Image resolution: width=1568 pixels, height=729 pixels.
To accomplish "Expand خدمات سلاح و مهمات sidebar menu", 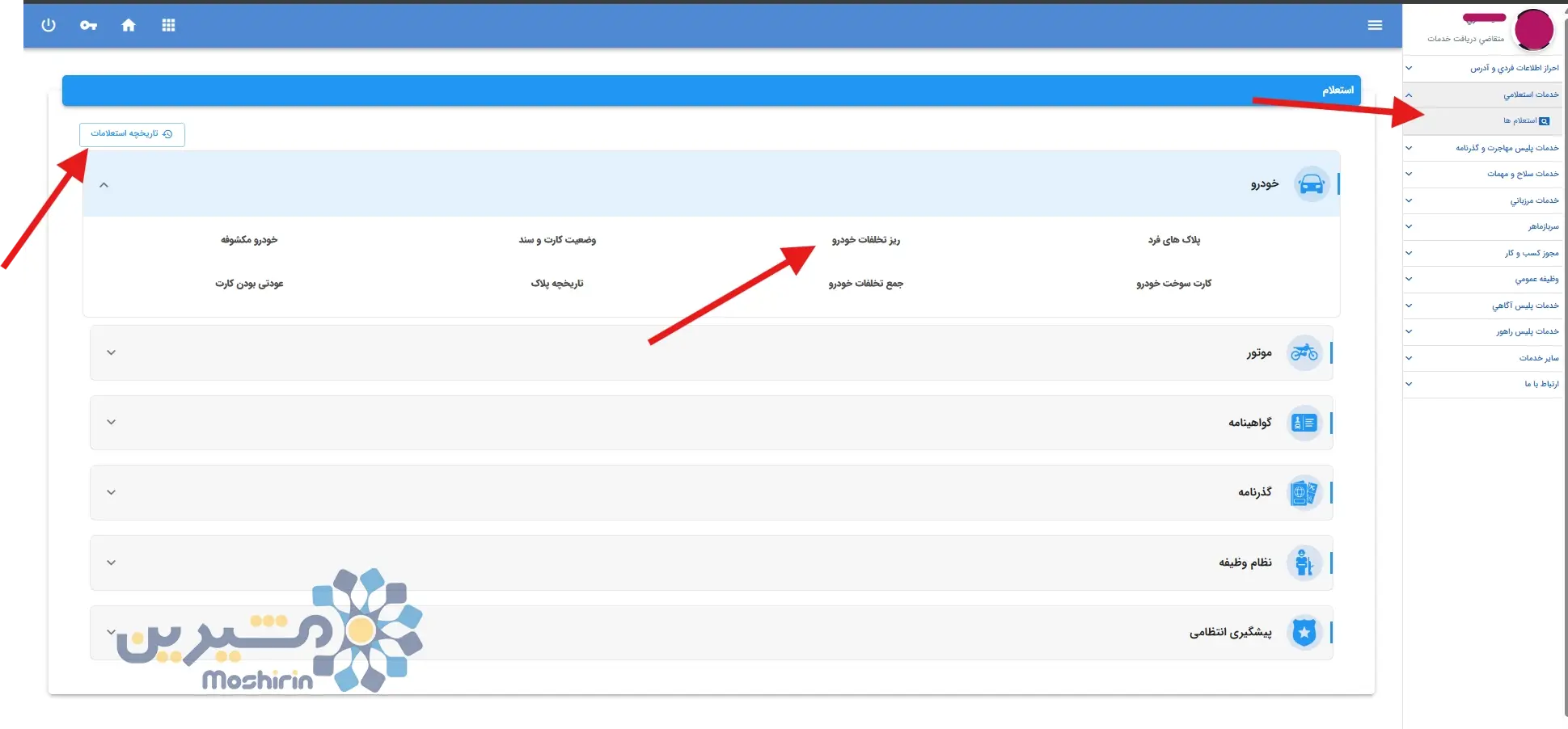I will click(x=1522, y=174).
